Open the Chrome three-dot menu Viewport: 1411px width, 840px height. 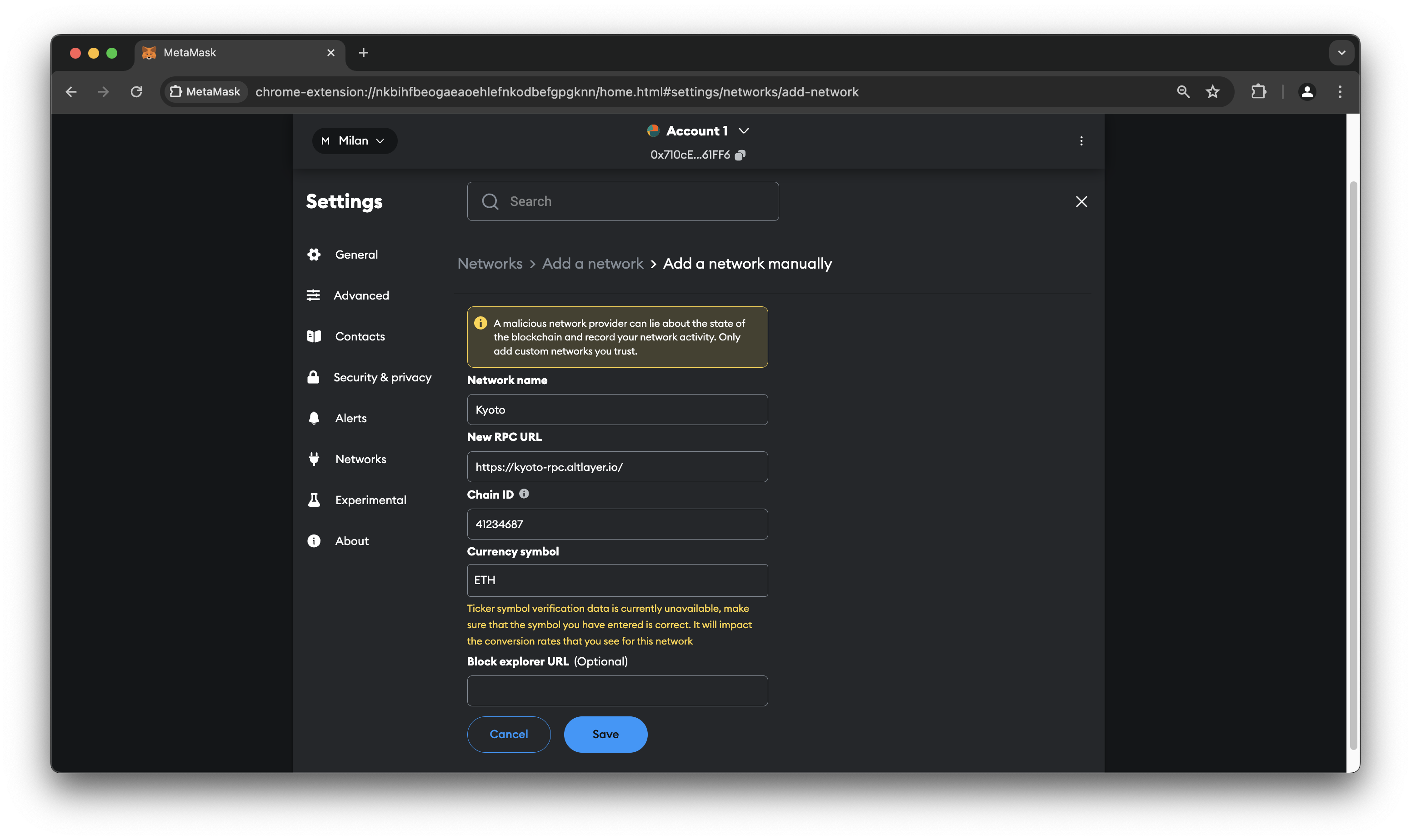[1340, 92]
